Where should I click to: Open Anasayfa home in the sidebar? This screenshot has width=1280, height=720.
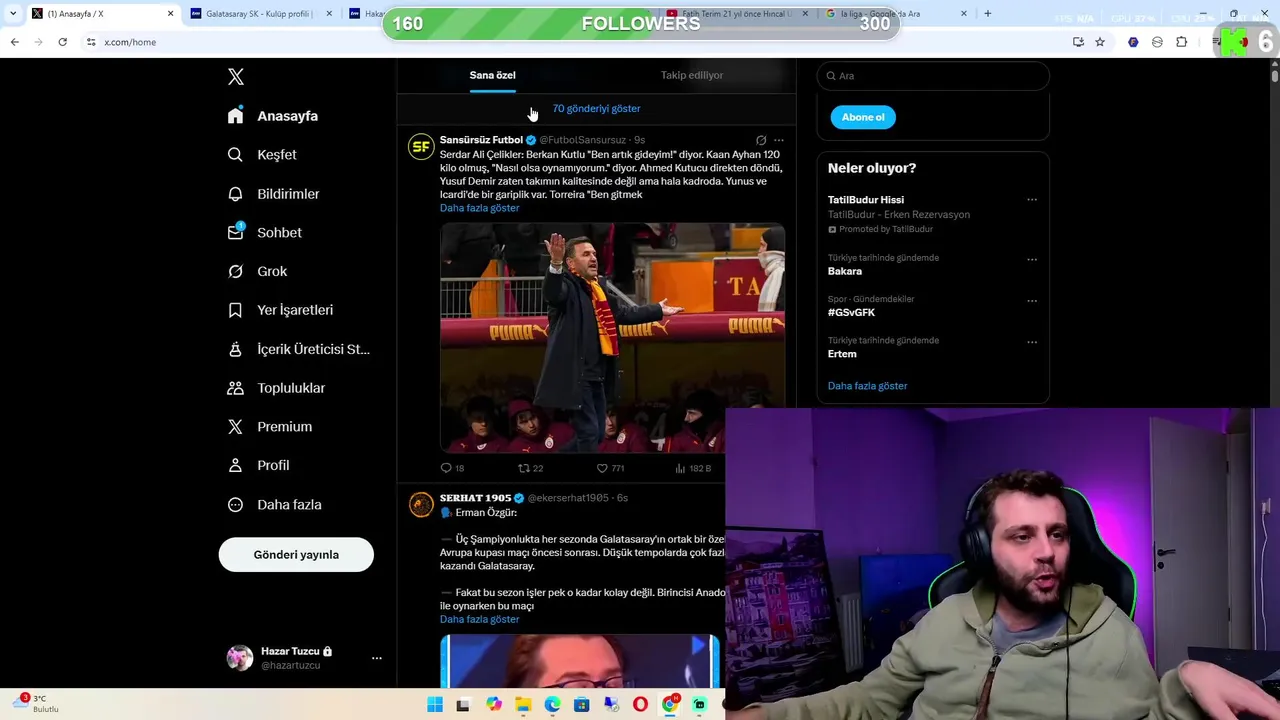coord(272,116)
